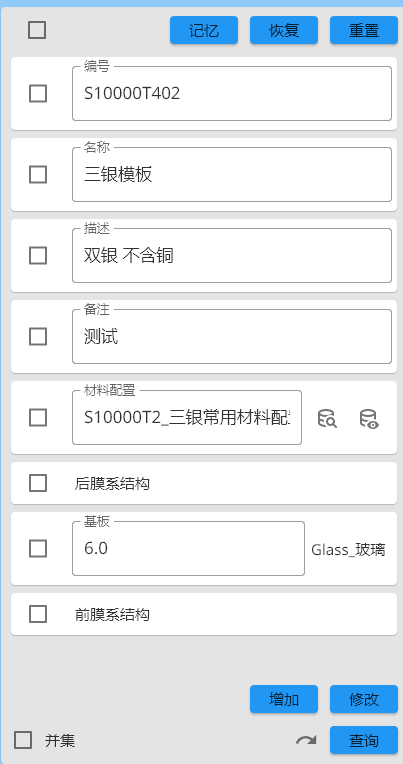Screen dimensions: 403x764
Task: Tick the 材料配置 row checkbox
Action: click(38, 418)
